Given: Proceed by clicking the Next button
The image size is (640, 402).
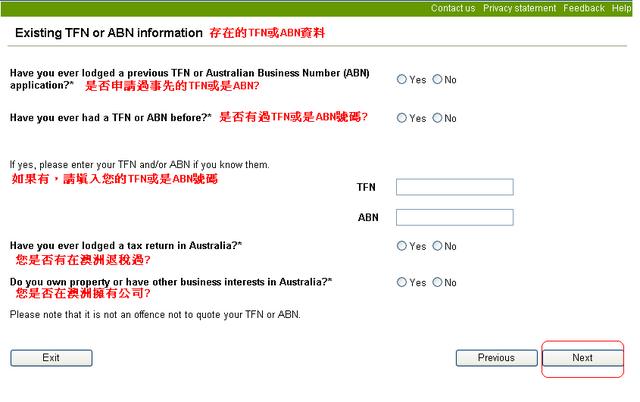Looking at the screenshot, I should tap(582, 358).
